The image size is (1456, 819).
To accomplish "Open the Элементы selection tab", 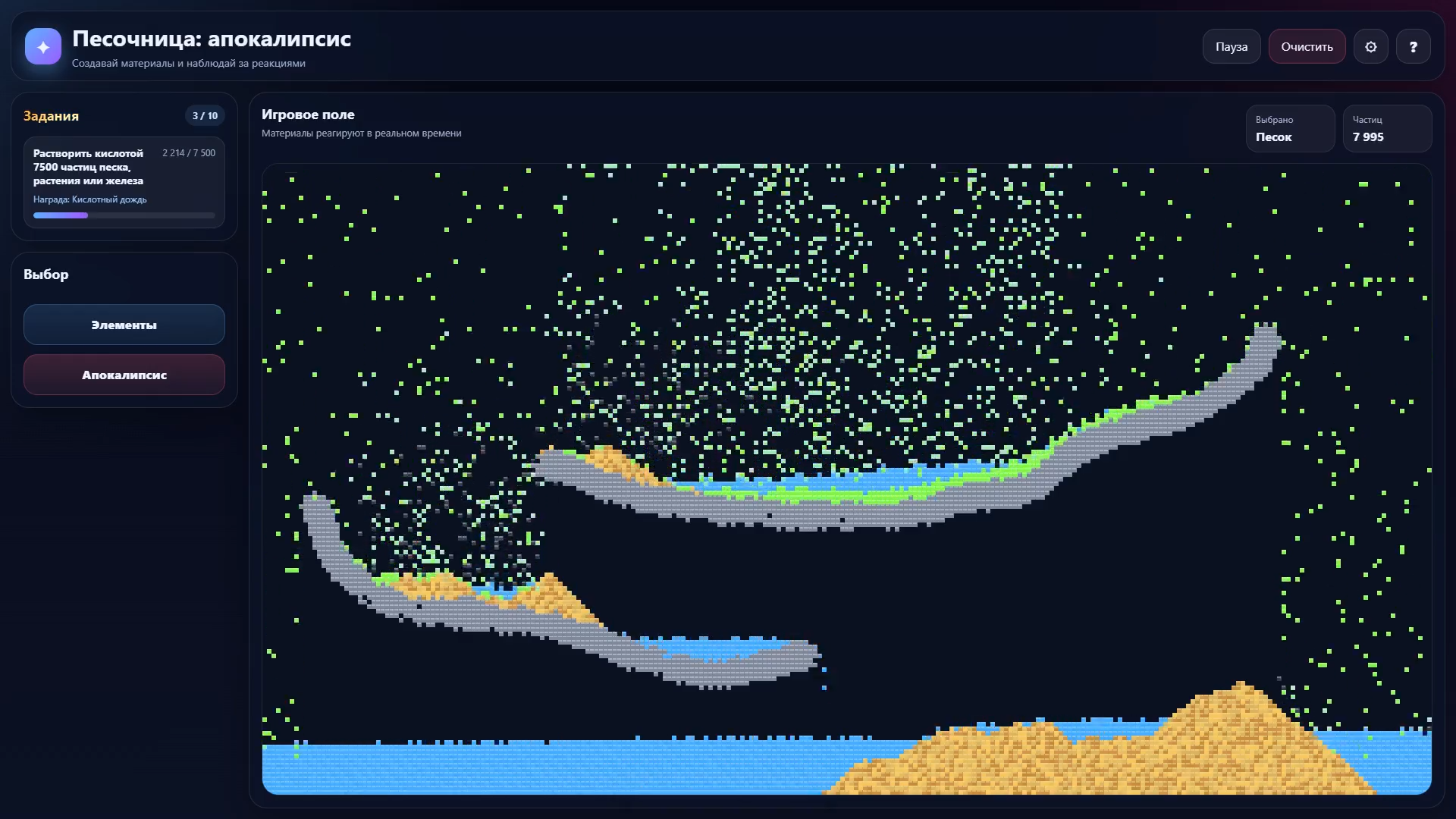I will point(124,325).
